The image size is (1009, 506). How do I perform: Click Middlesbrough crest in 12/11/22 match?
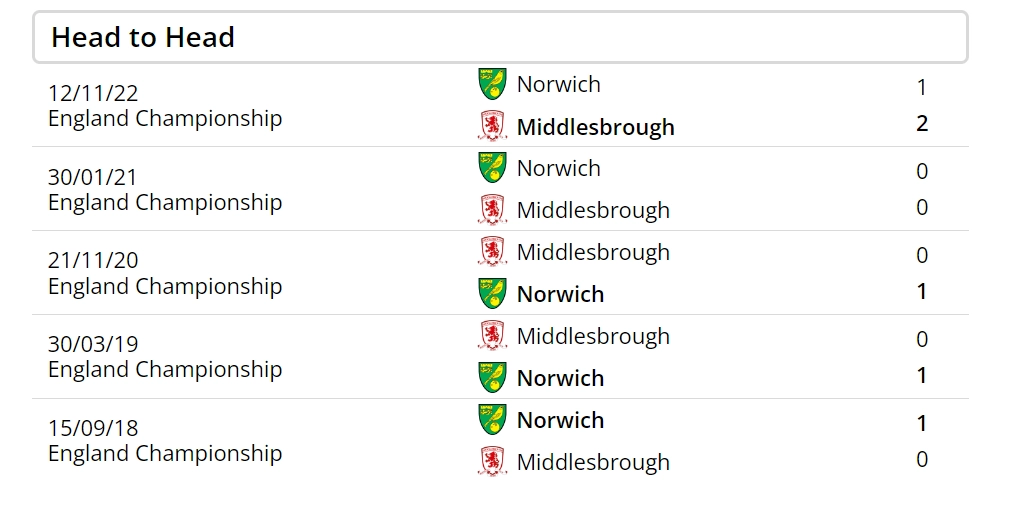coord(492,126)
